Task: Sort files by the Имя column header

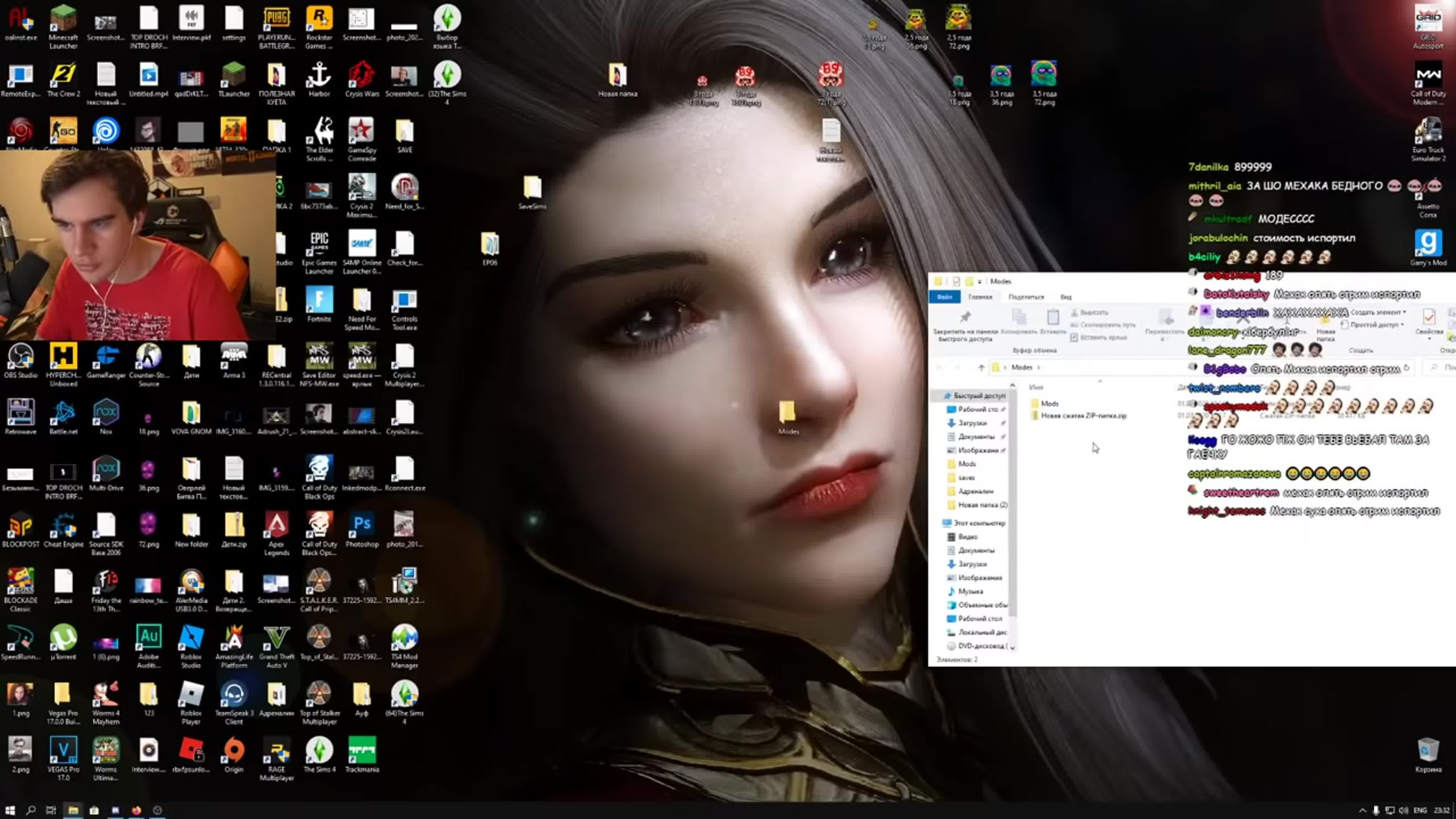Action: [1035, 387]
